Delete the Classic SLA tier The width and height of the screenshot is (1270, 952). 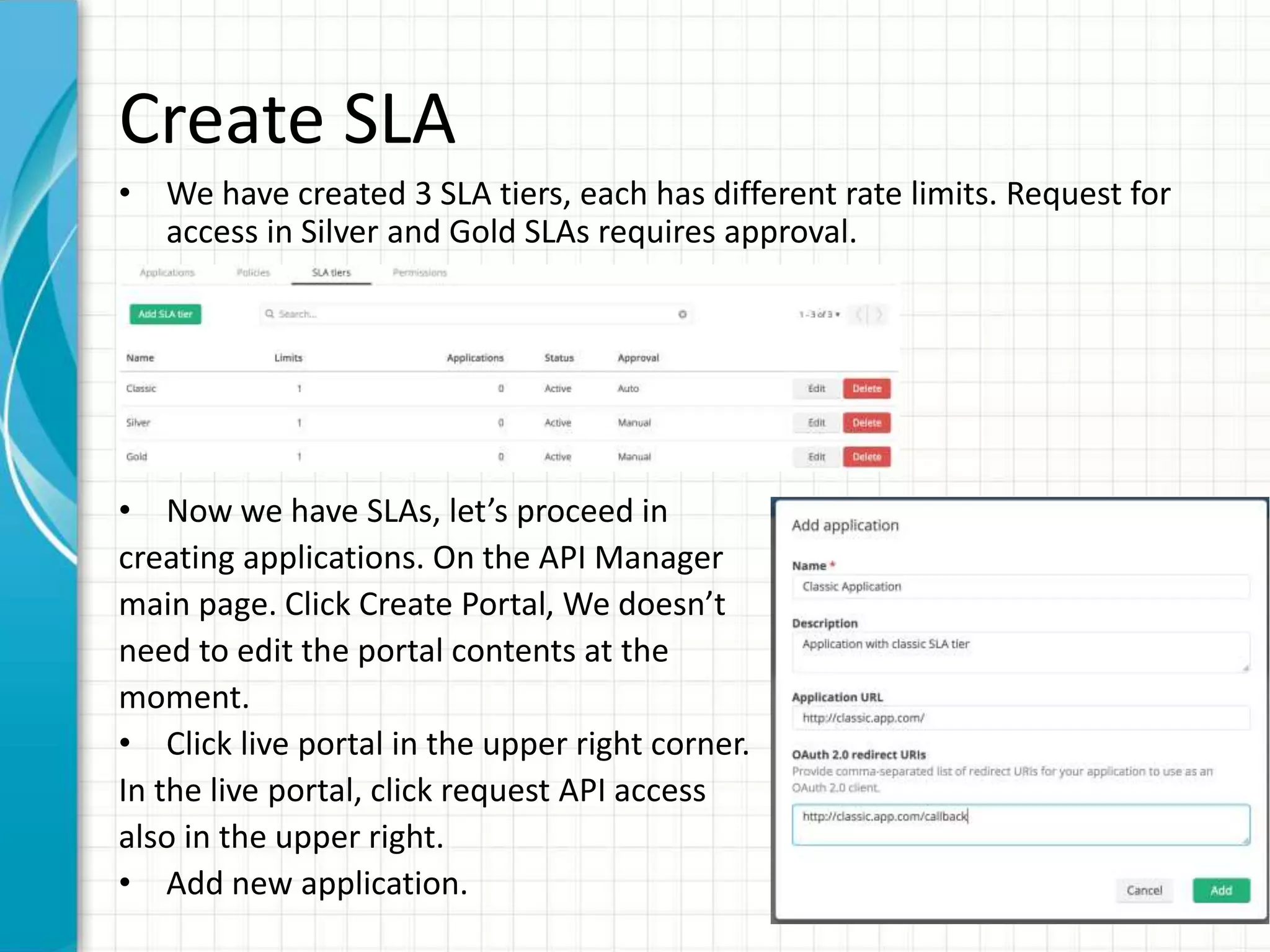866,389
